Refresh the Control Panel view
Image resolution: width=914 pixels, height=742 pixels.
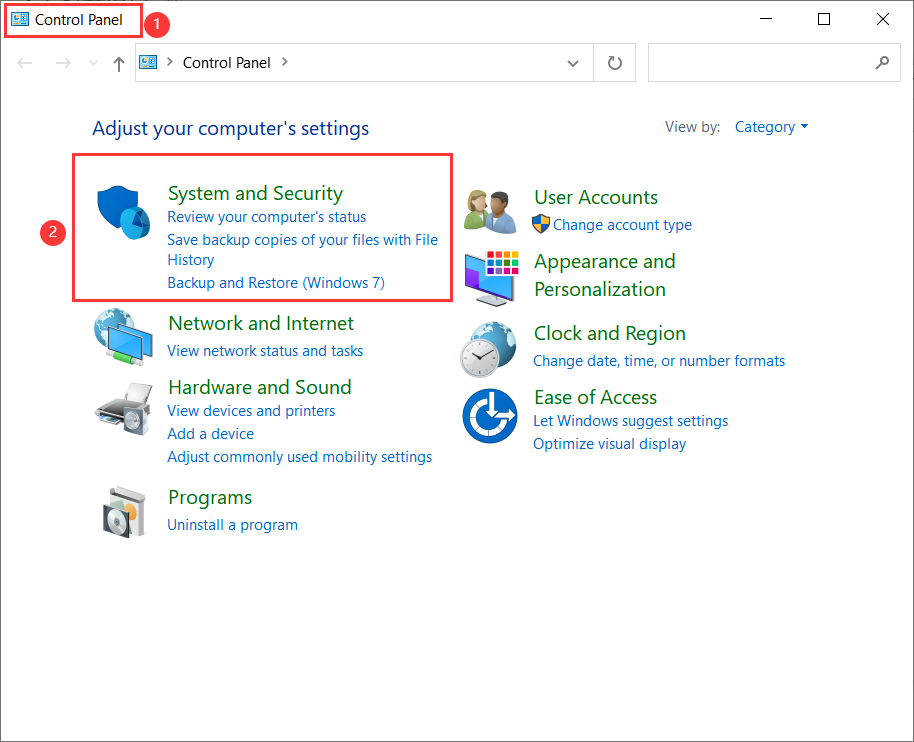[x=615, y=63]
